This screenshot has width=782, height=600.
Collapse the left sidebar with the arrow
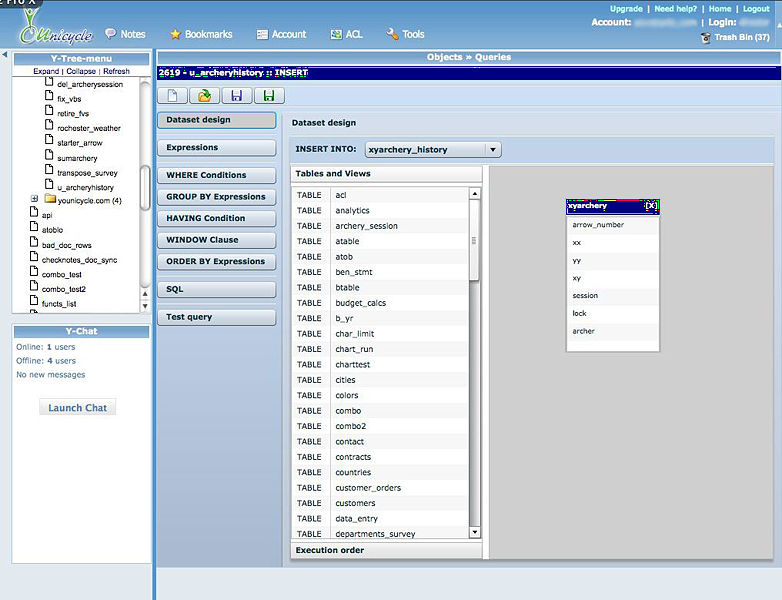pos(5,55)
